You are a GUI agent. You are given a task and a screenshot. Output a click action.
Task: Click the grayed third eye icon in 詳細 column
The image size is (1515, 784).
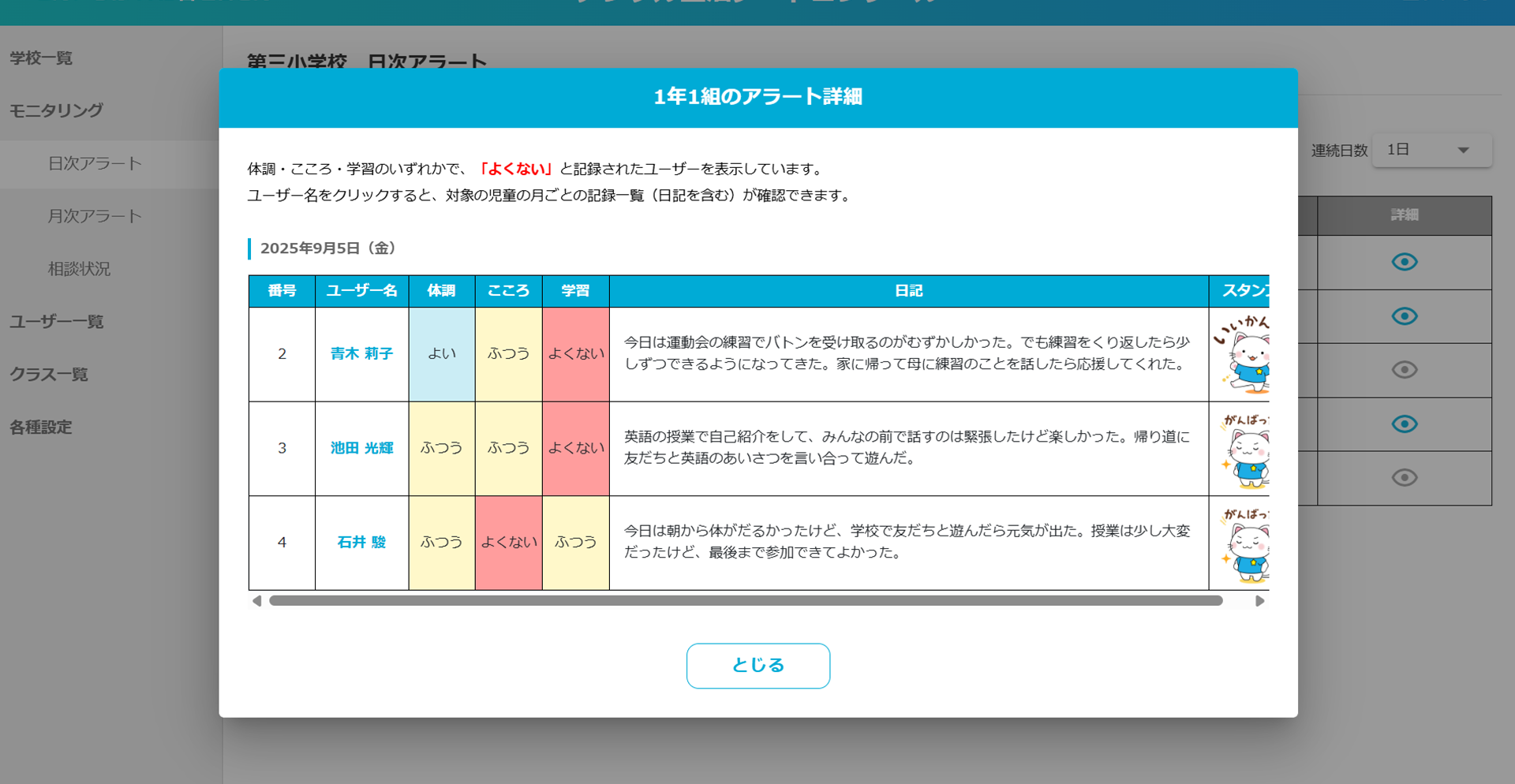tap(1404, 370)
